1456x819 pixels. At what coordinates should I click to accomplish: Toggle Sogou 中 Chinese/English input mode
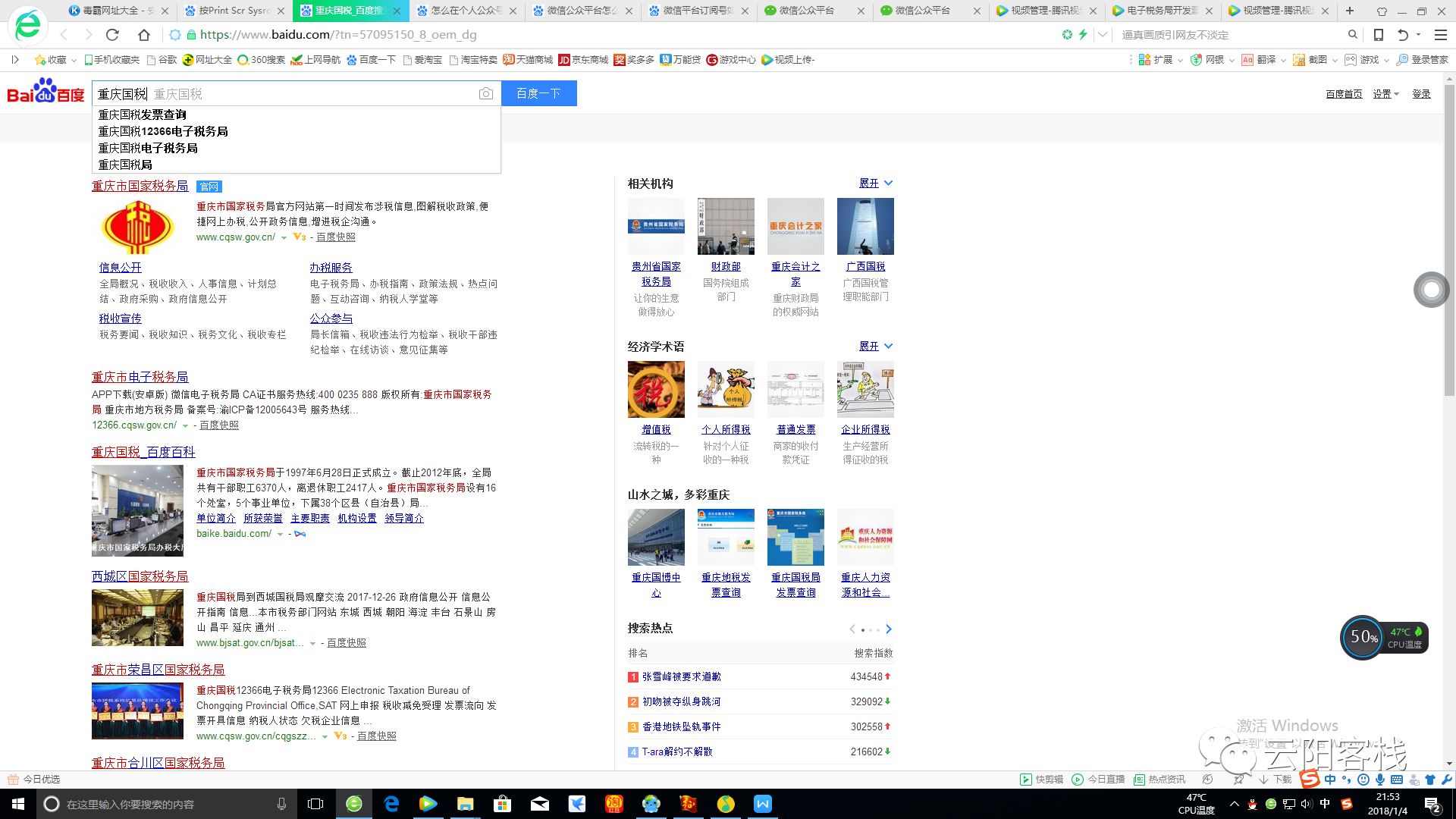point(1330,780)
